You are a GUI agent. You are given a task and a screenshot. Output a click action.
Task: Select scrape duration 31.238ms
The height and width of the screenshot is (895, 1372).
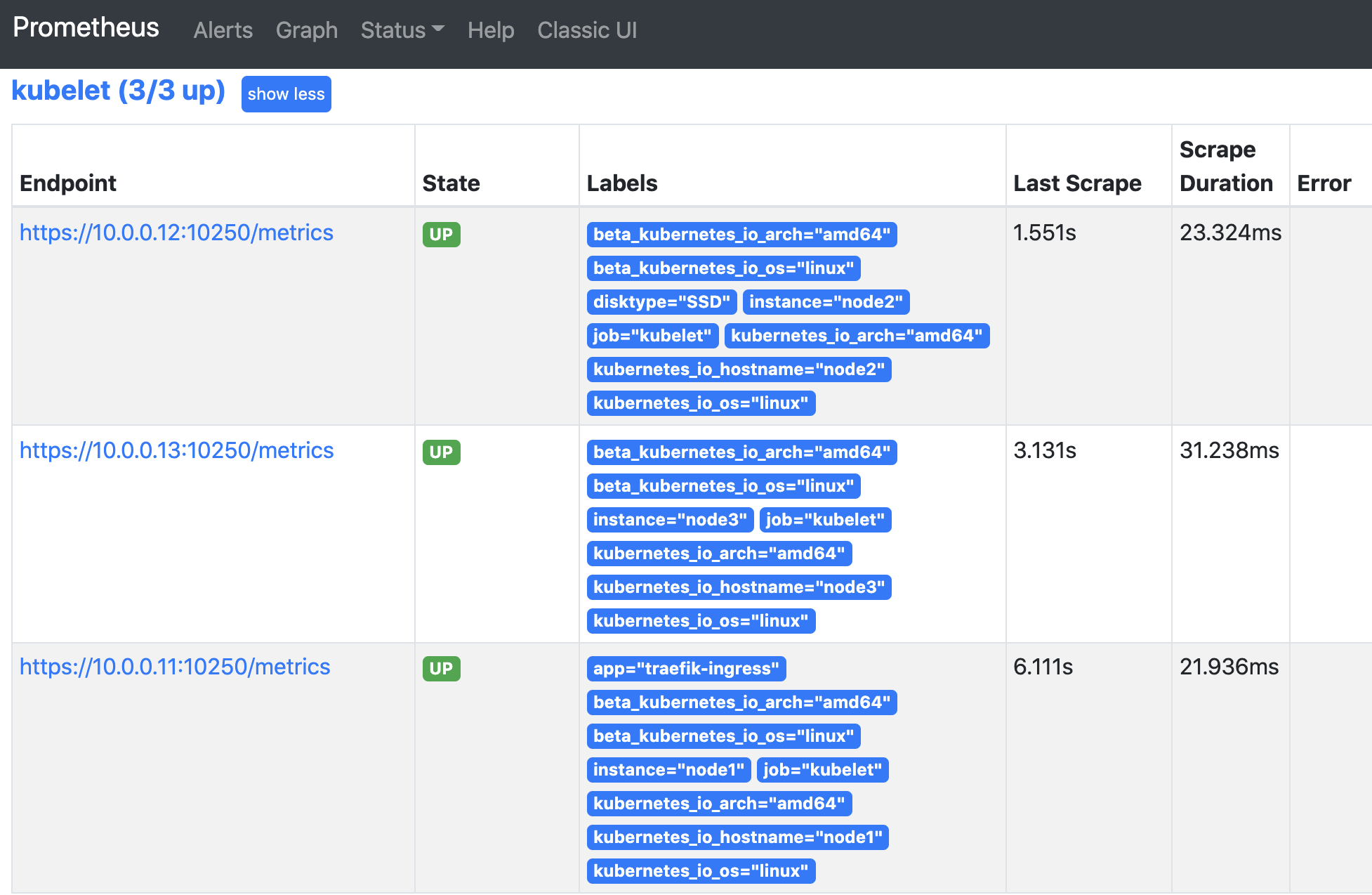pyautogui.click(x=1229, y=450)
